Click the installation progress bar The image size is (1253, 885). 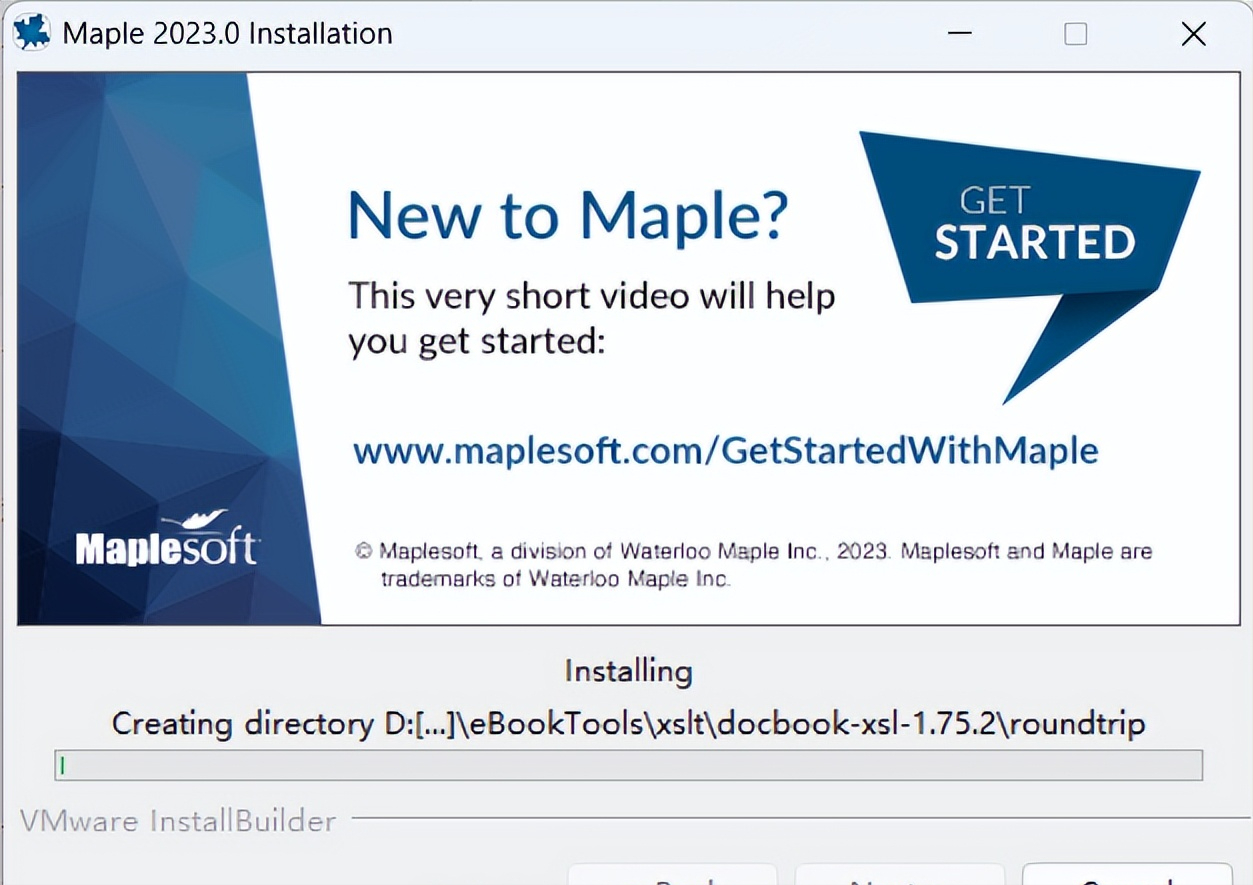click(x=628, y=766)
